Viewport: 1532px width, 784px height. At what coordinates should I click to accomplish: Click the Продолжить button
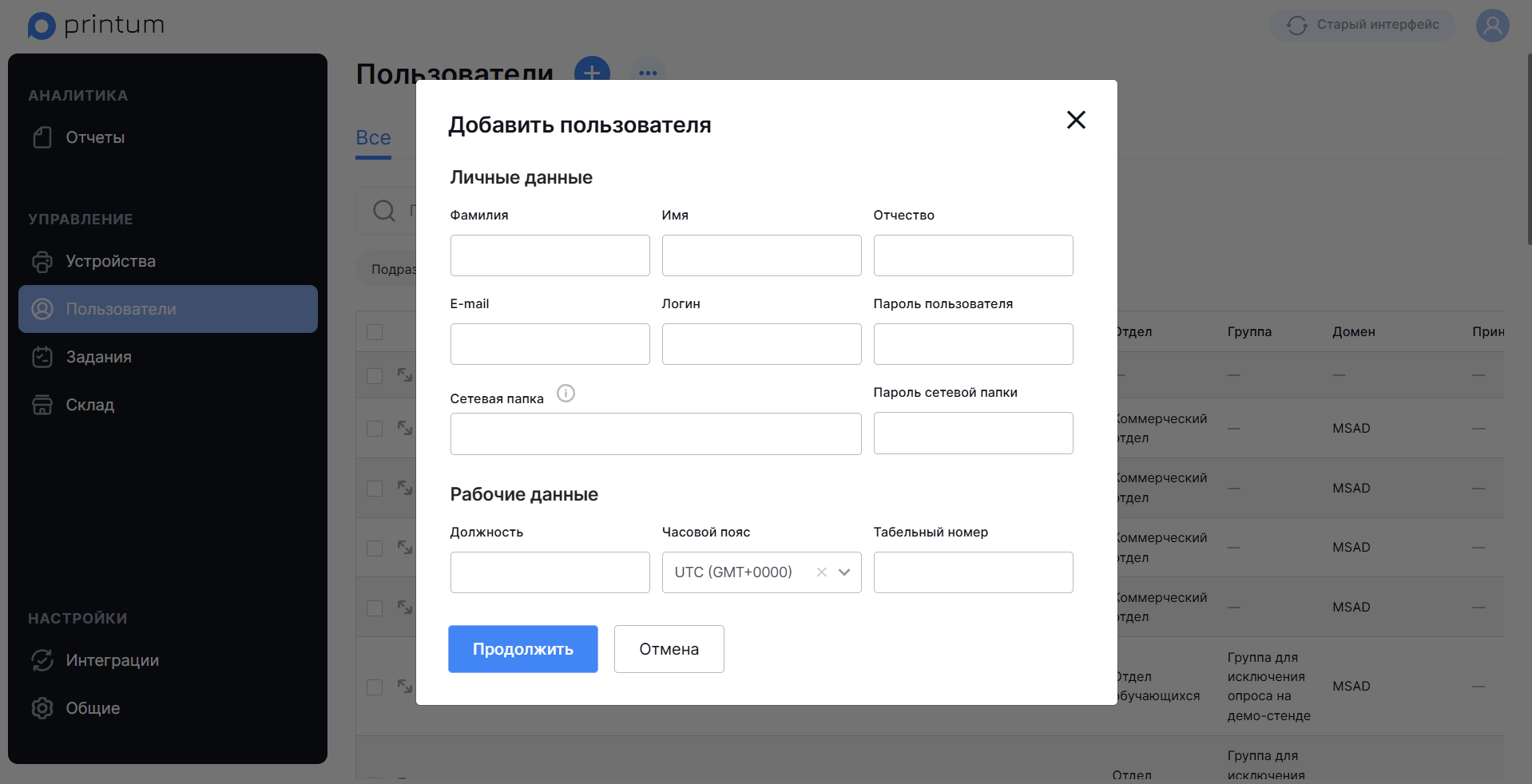pos(523,649)
